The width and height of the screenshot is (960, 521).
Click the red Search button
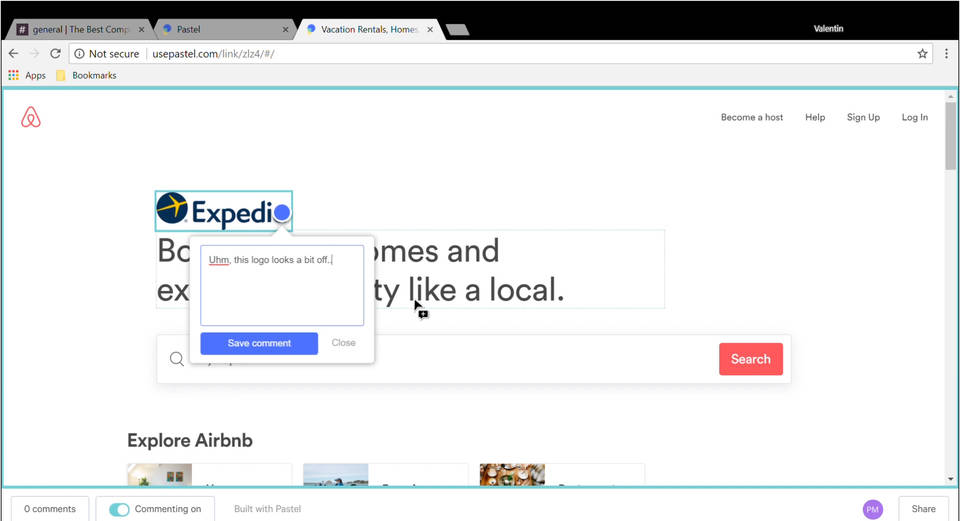click(x=750, y=359)
